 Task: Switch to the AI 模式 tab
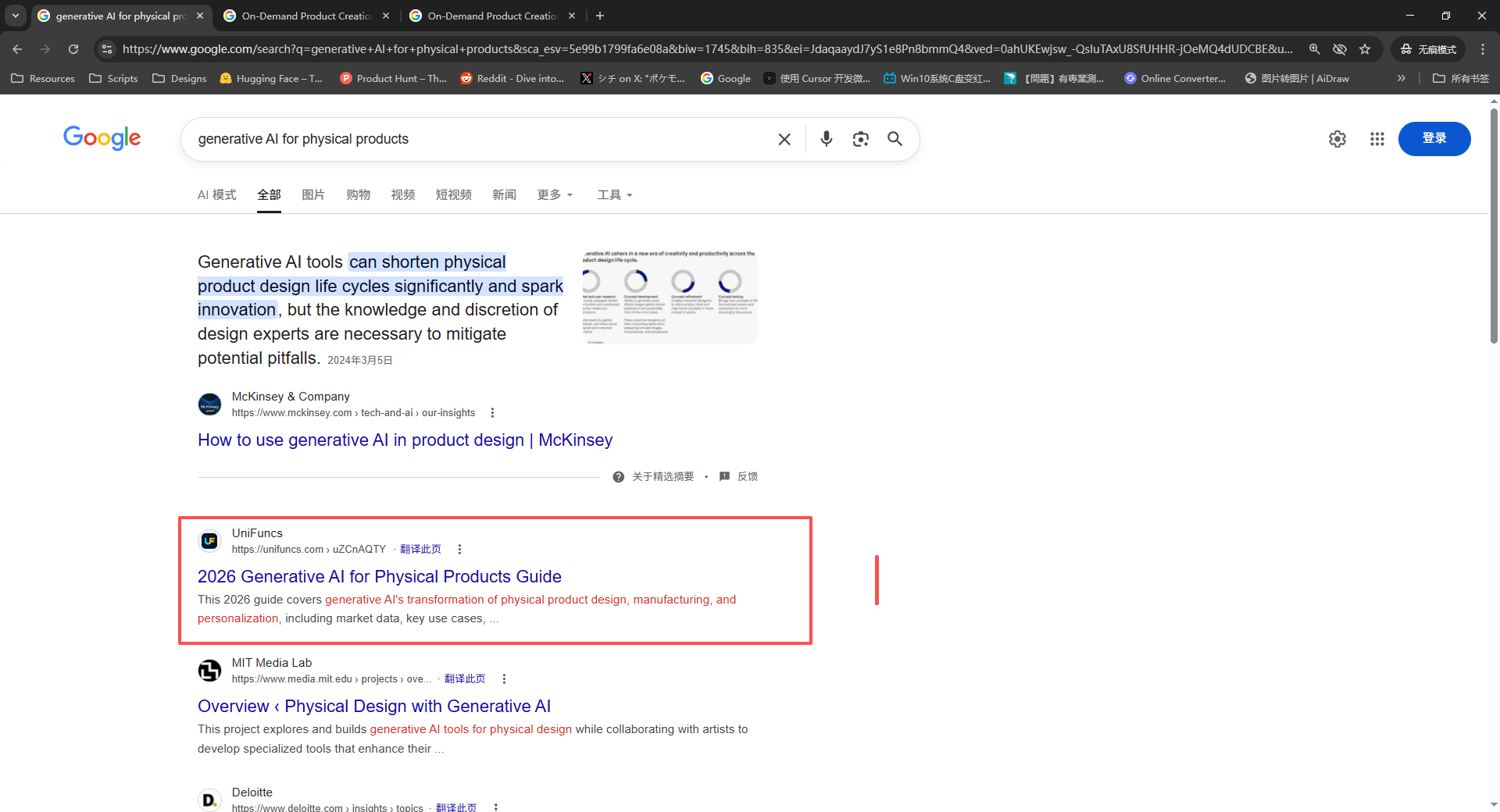[x=216, y=194]
